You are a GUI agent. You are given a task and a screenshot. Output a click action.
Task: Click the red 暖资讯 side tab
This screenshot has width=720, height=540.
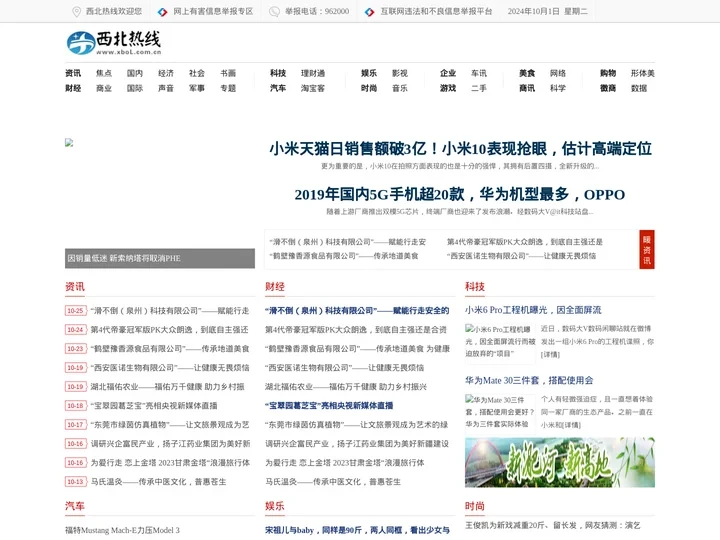pos(647,249)
